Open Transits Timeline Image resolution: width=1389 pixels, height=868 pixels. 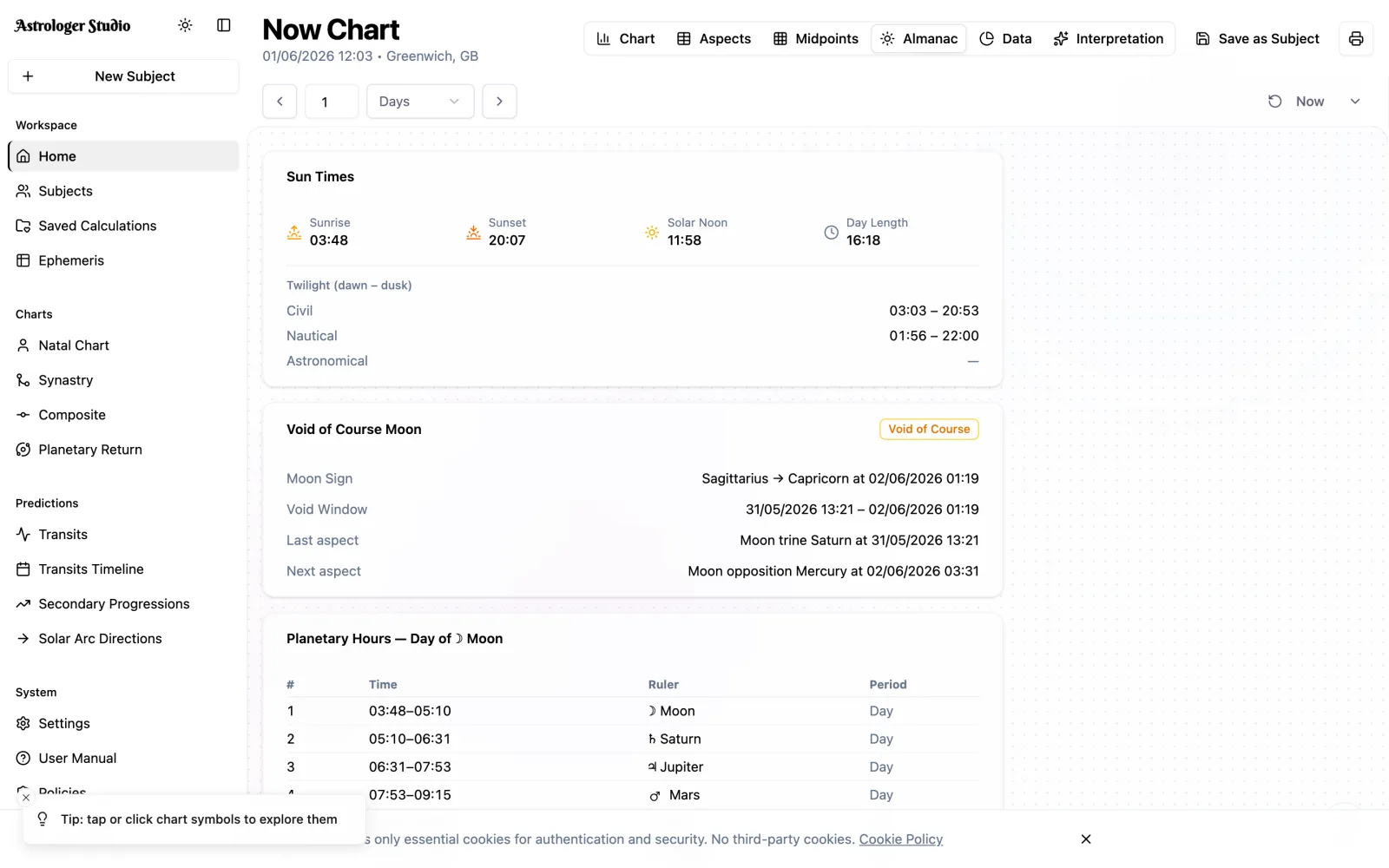click(123, 569)
